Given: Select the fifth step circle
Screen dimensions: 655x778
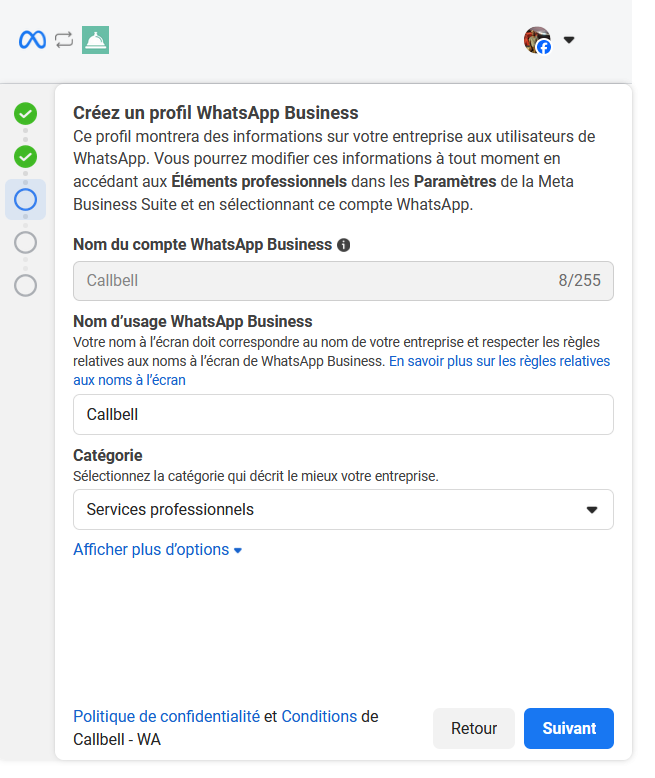Looking at the screenshot, I should coord(25,285).
